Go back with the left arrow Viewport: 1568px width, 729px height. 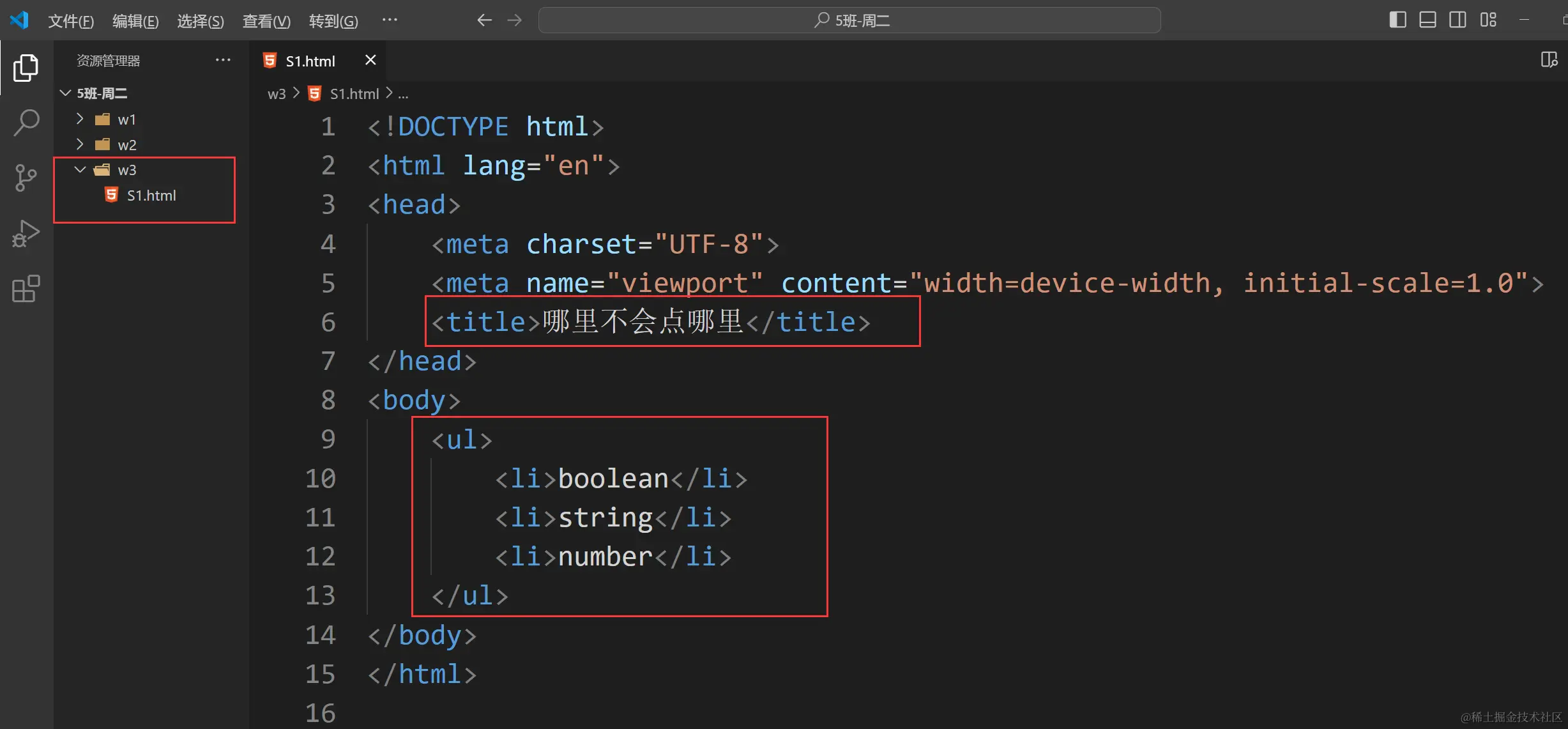point(484,20)
